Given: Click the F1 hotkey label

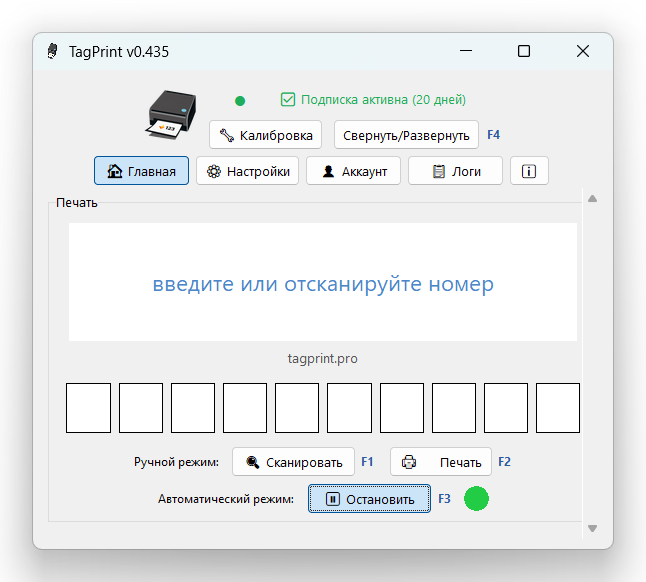Looking at the screenshot, I should (x=367, y=462).
